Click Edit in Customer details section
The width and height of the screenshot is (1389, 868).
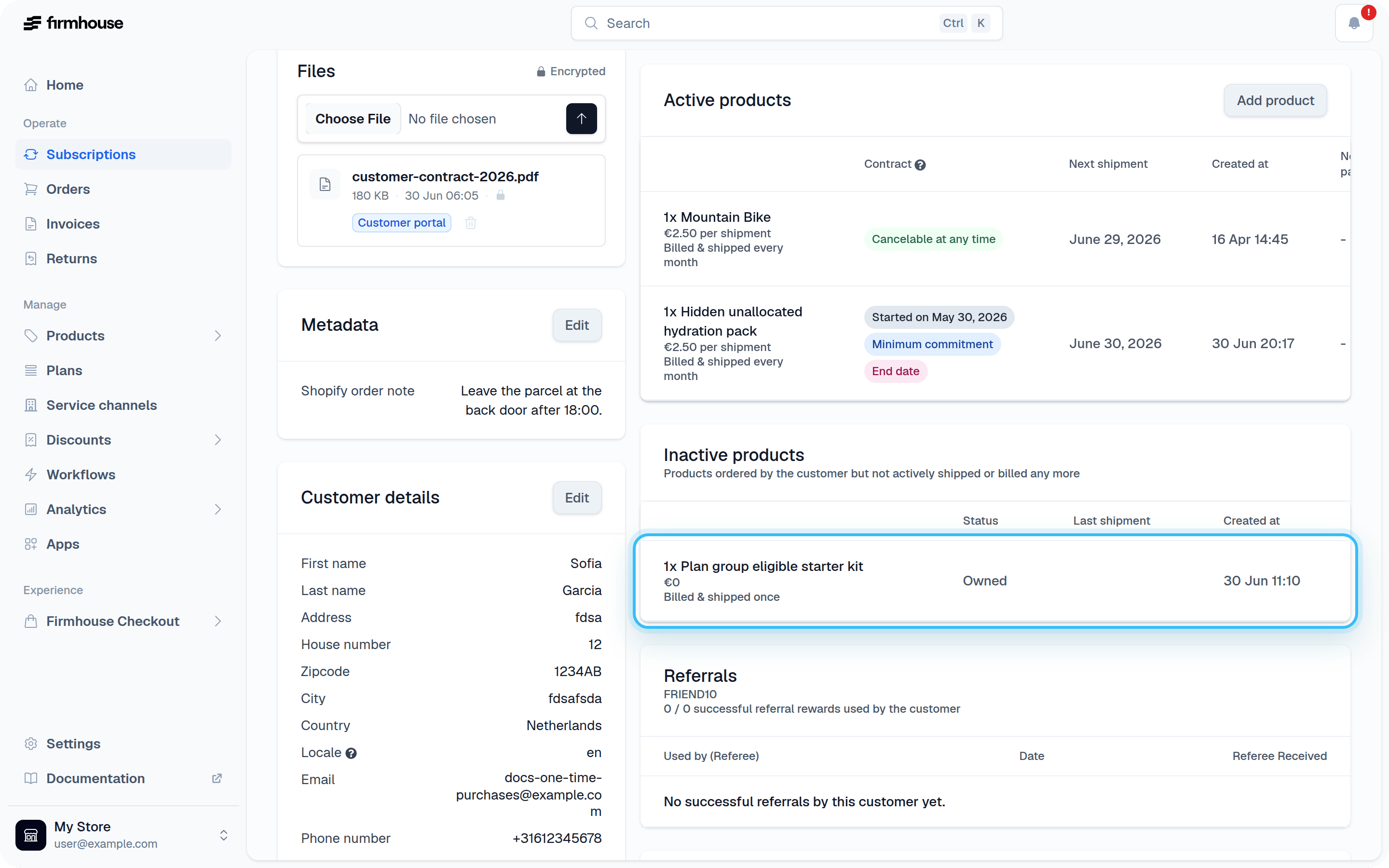tap(577, 498)
